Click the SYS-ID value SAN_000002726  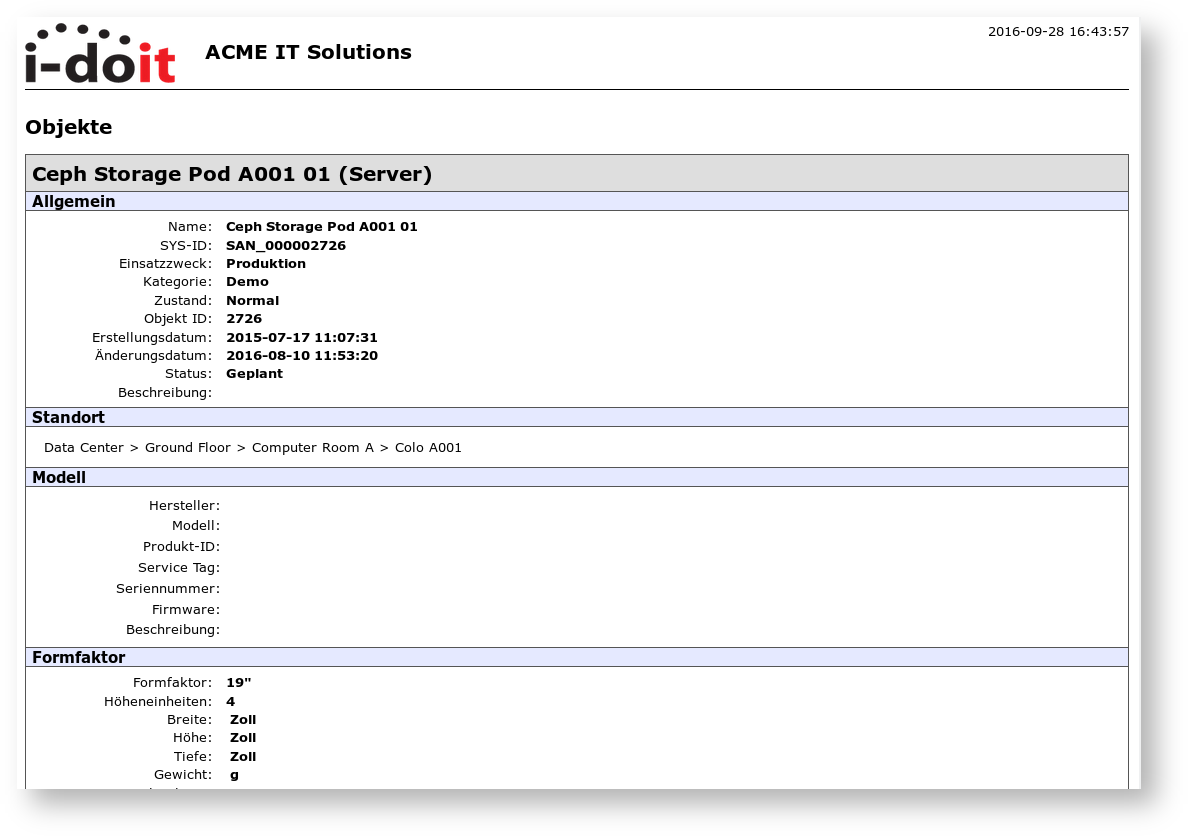pos(286,246)
